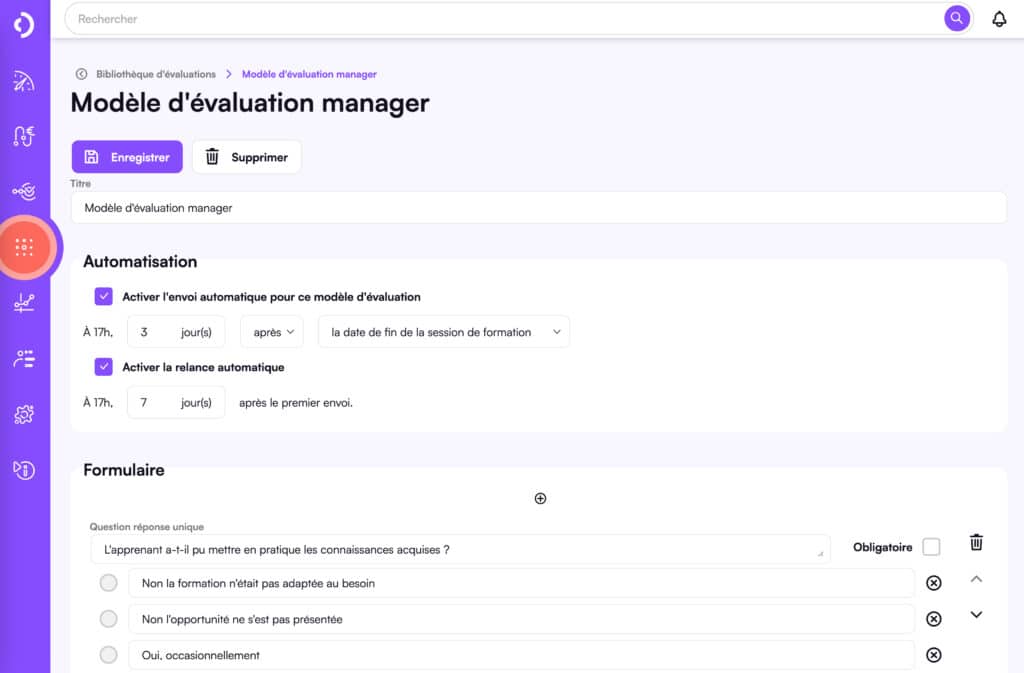Click the 'Question réponse unique' label
This screenshot has width=1024, height=673.
coord(146,527)
